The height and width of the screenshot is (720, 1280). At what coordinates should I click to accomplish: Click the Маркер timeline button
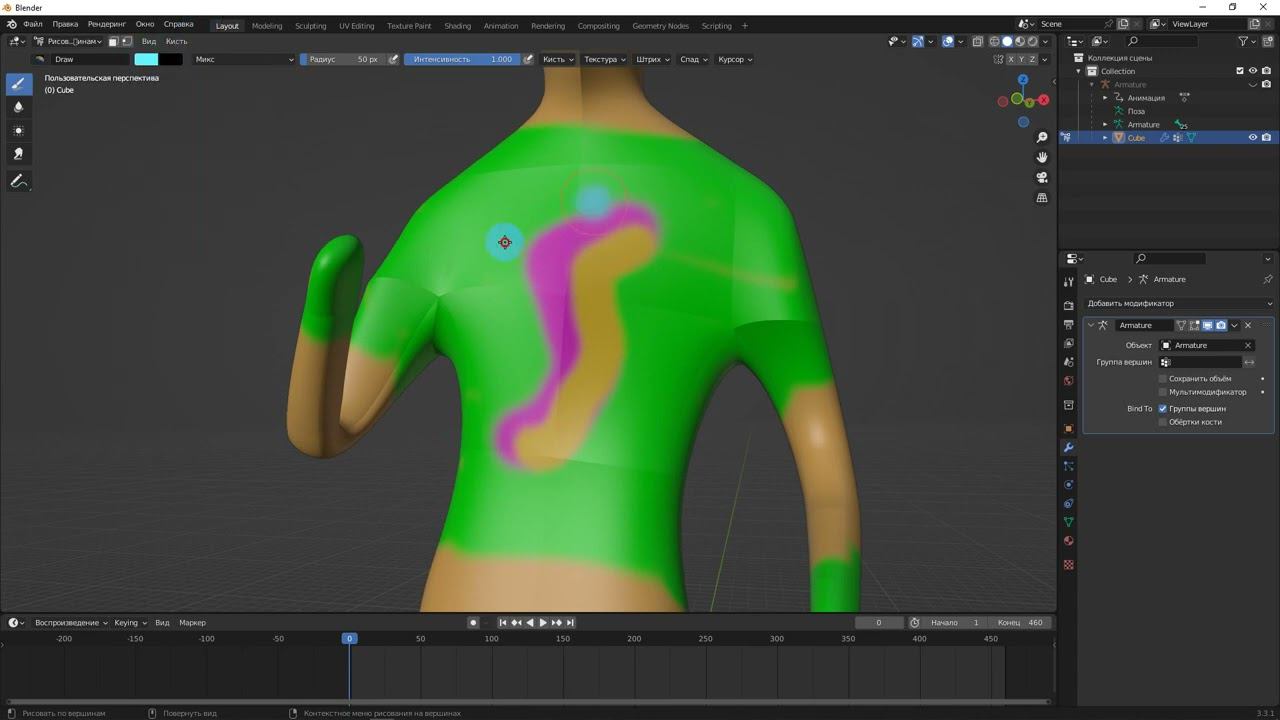click(x=192, y=622)
